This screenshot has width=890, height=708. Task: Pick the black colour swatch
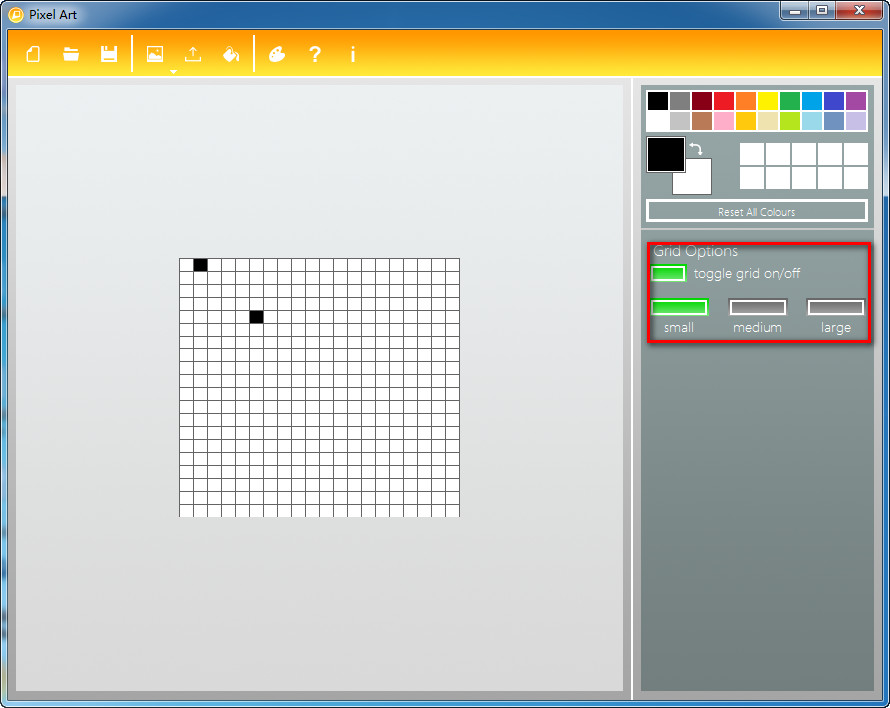pos(657,101)
